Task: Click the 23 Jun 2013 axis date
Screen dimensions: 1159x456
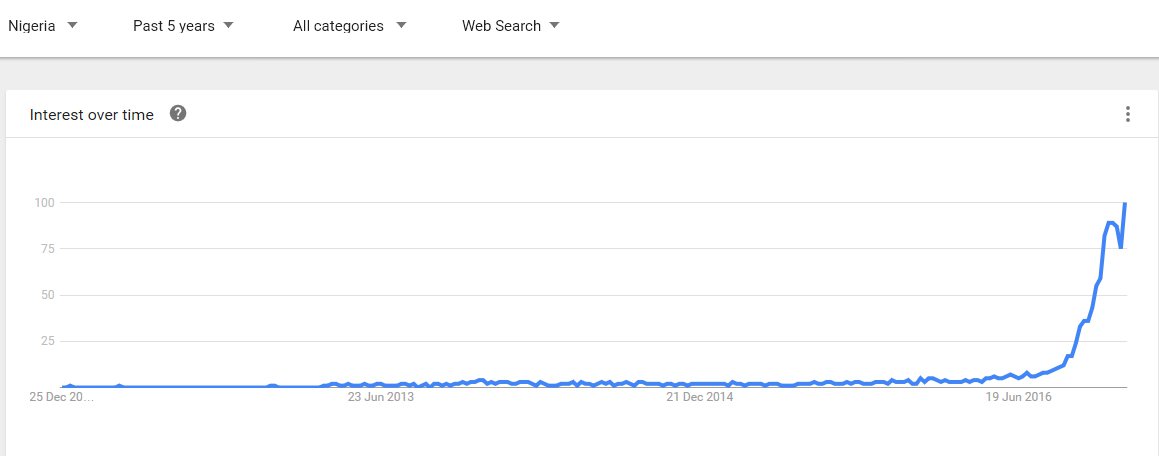Action: pos(380,397)
